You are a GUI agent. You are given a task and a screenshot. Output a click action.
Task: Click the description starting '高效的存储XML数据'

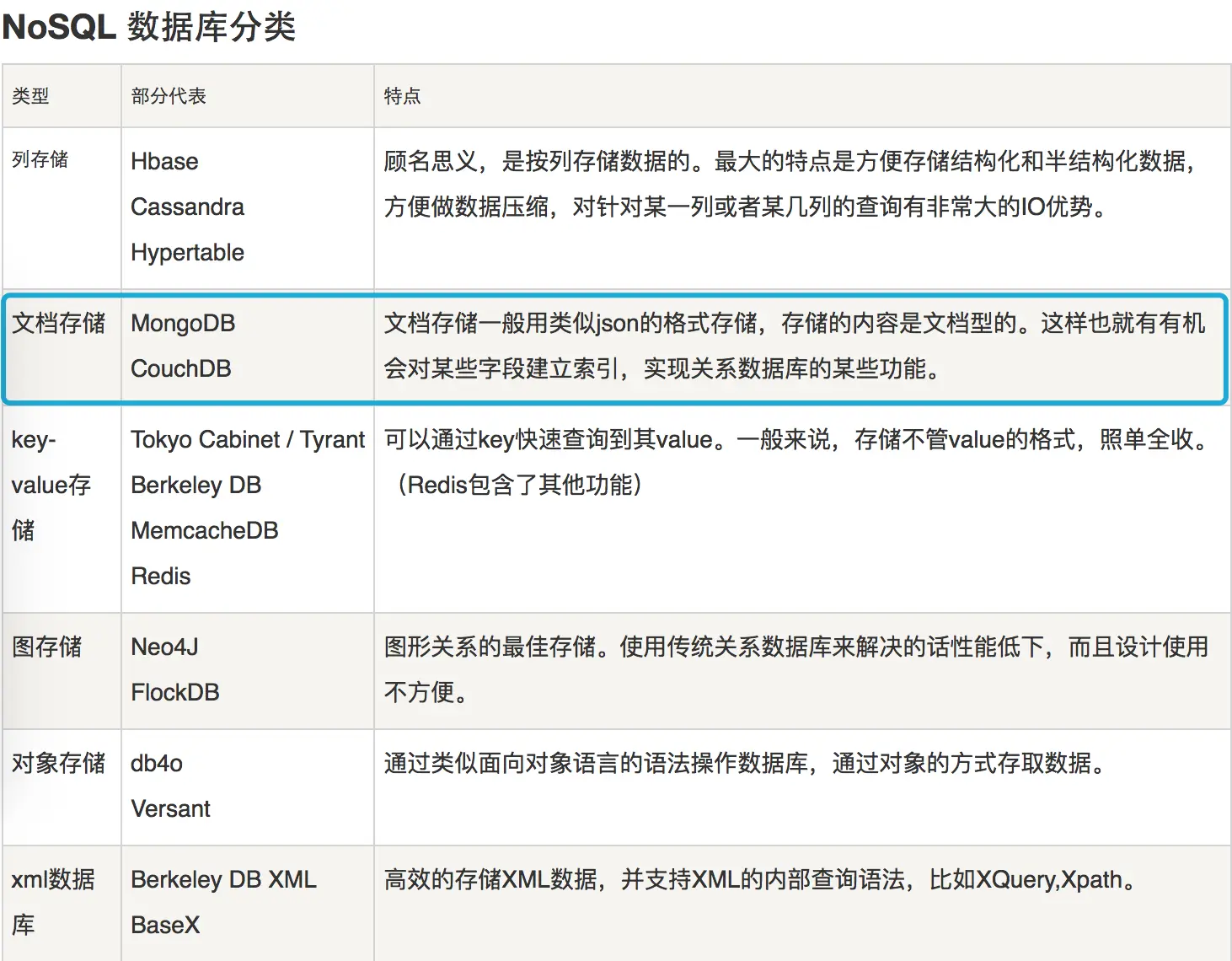(759, 879)
